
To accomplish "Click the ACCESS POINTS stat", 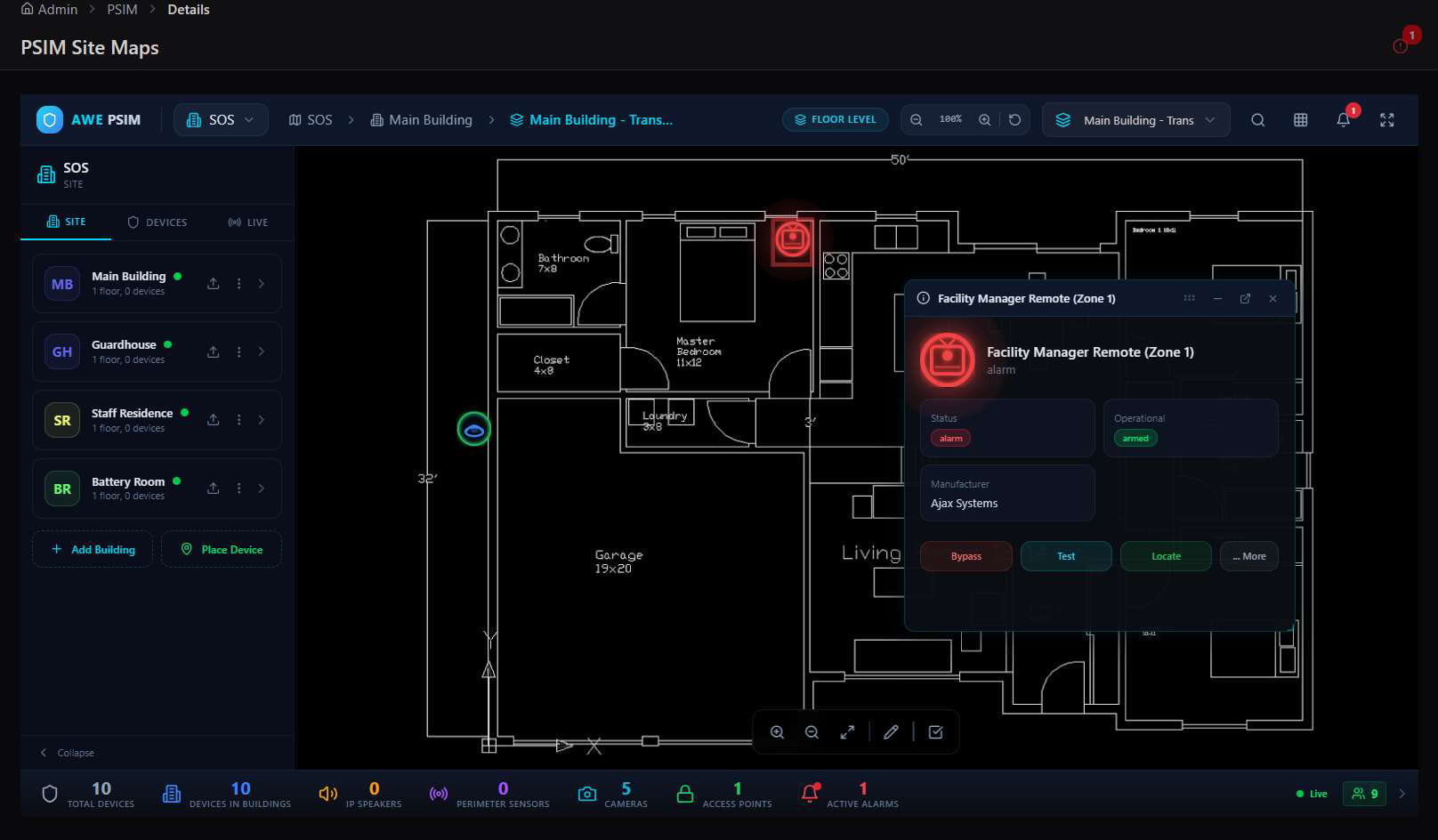I will coord(723,794).
